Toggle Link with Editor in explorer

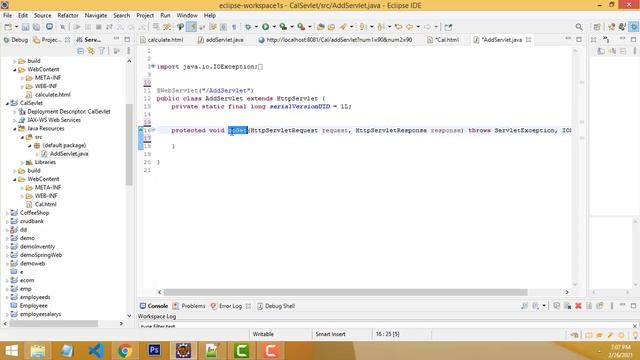pos(91,51)
